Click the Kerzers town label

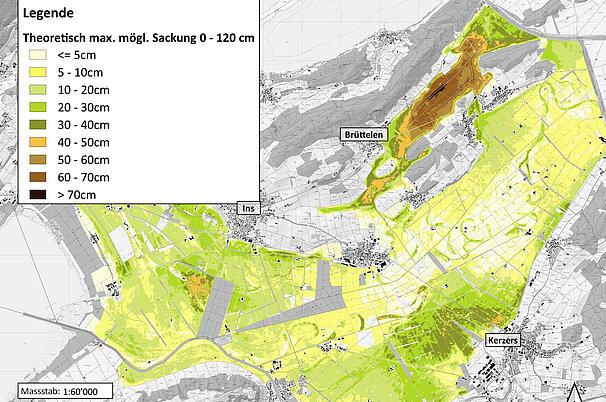pos(504,340)
